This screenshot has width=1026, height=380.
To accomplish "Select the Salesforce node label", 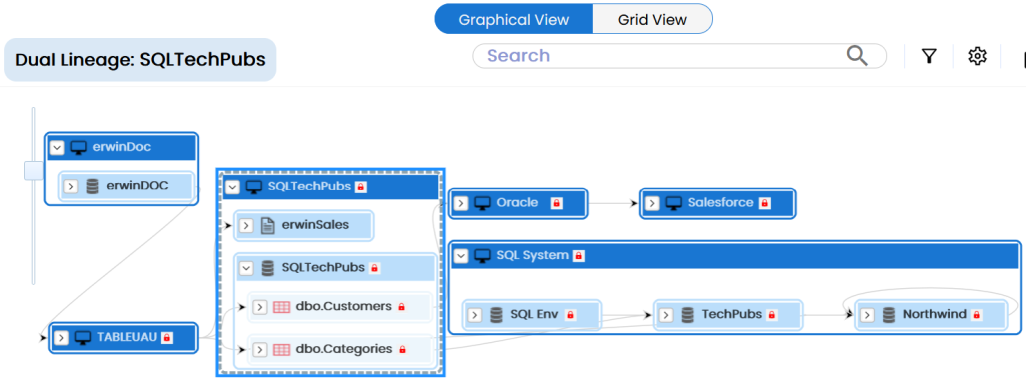I will (x=720, y=203).
